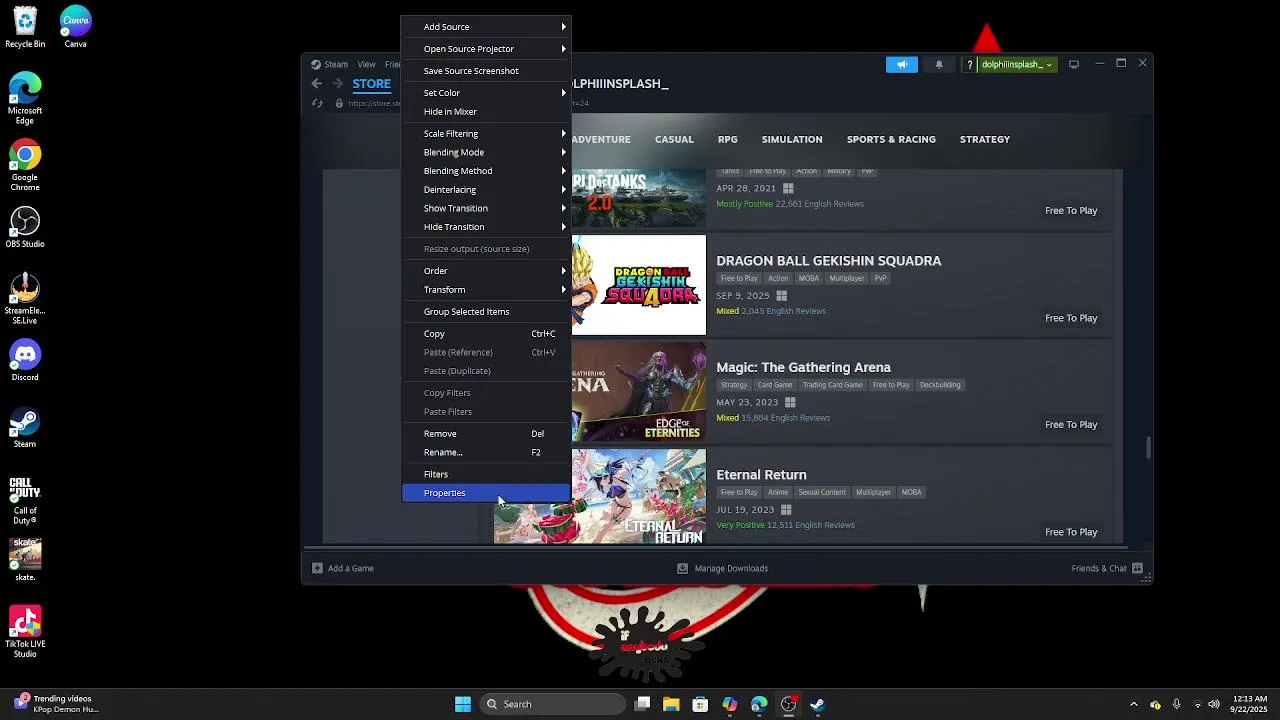Launch Discord desktop shortcut
This screenshot has height=720, width=1280.
(x=25, y=361)
